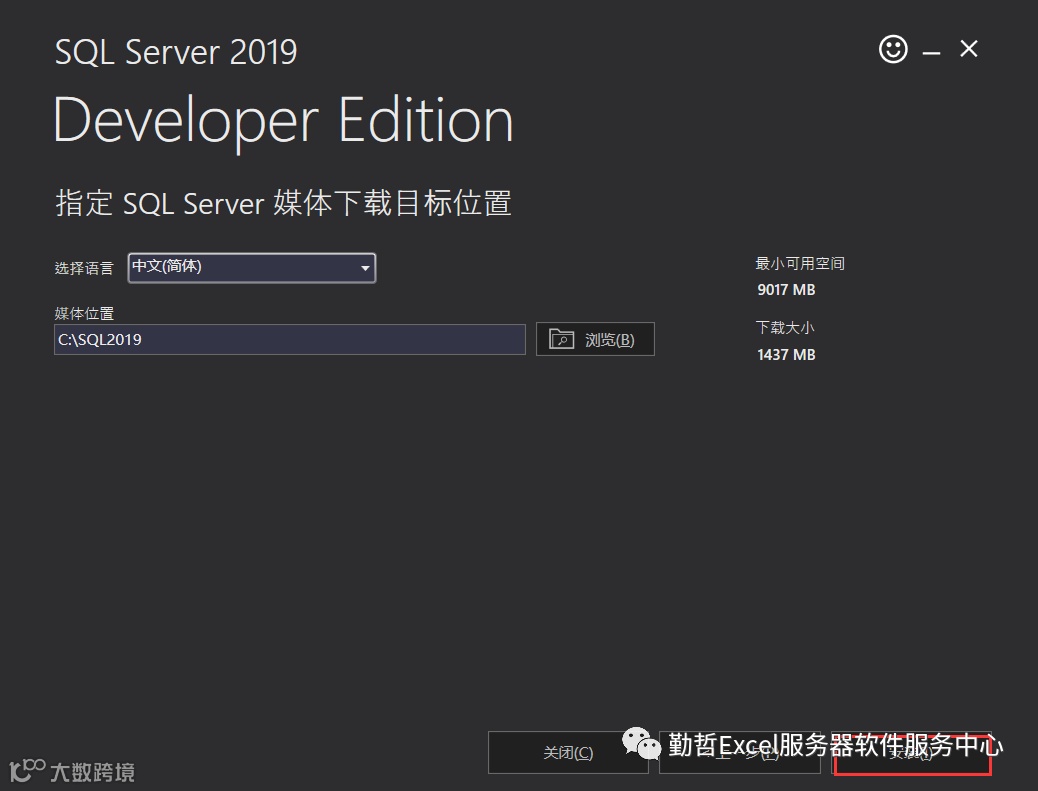Click the 最小可用空间 label
The width and height of the screenshot is (1038, 791).
[x=800, y=263]
